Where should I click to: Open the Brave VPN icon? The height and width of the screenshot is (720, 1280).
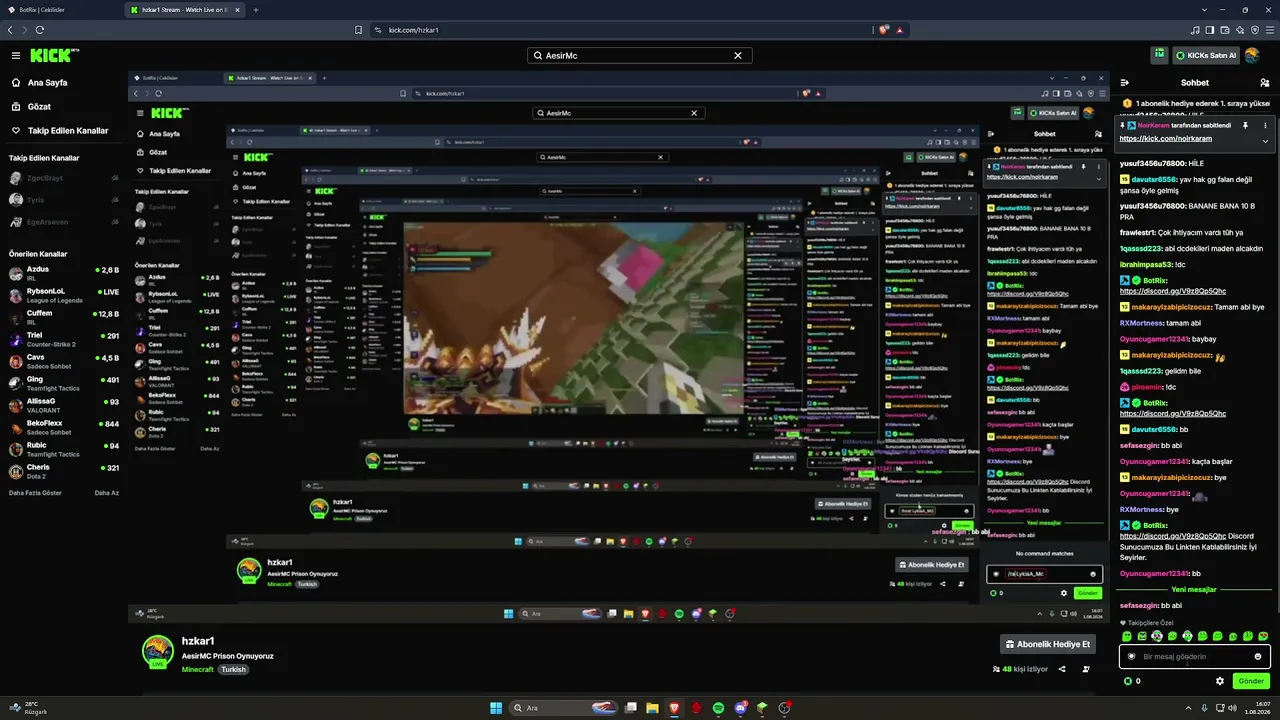pyautogui.click(x=1257, y=30)
